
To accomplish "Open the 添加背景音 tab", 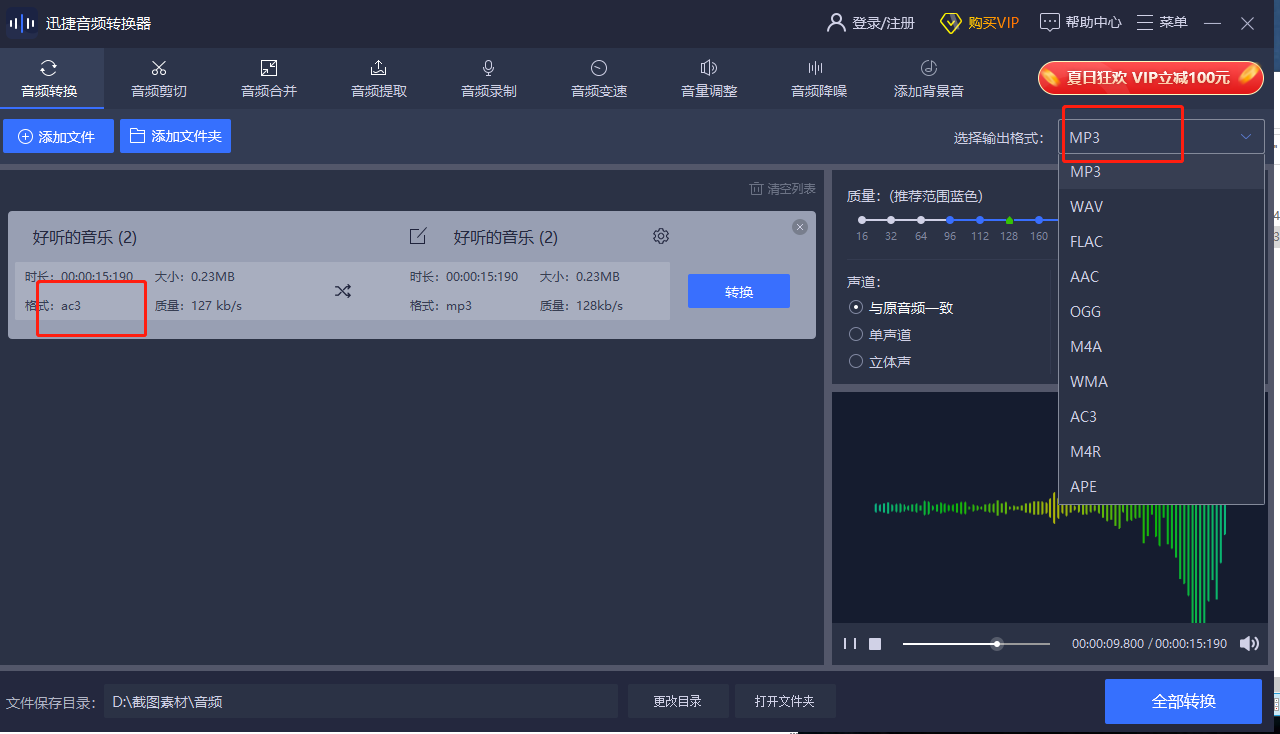I will point(929,79).
